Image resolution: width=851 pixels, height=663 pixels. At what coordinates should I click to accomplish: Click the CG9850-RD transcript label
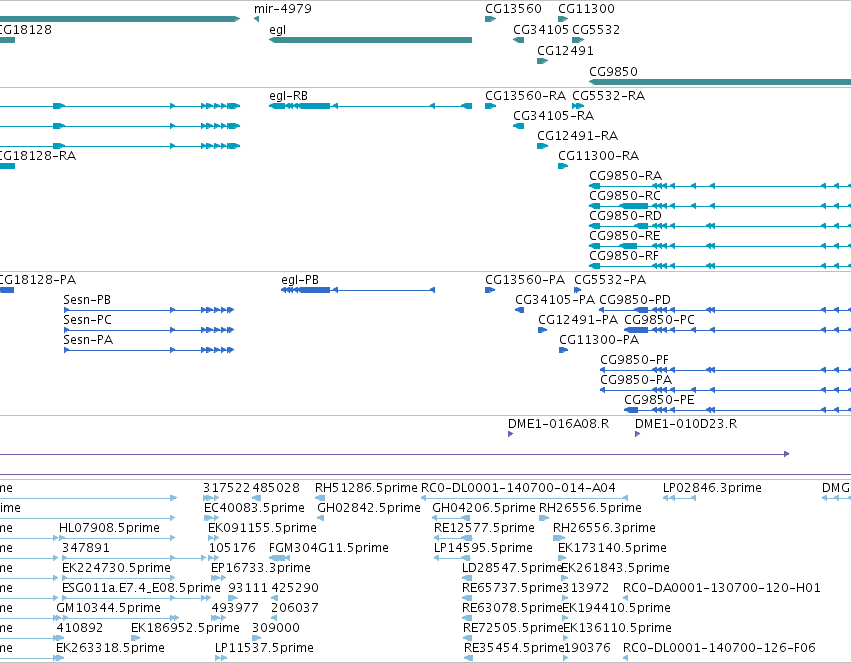point(626,215)
